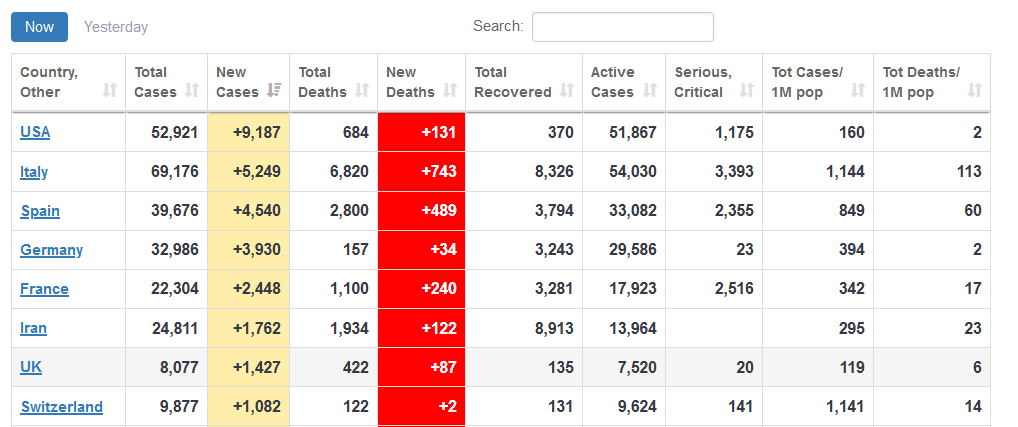Select Switzerland new cases cell +1,082

[249, 407]
